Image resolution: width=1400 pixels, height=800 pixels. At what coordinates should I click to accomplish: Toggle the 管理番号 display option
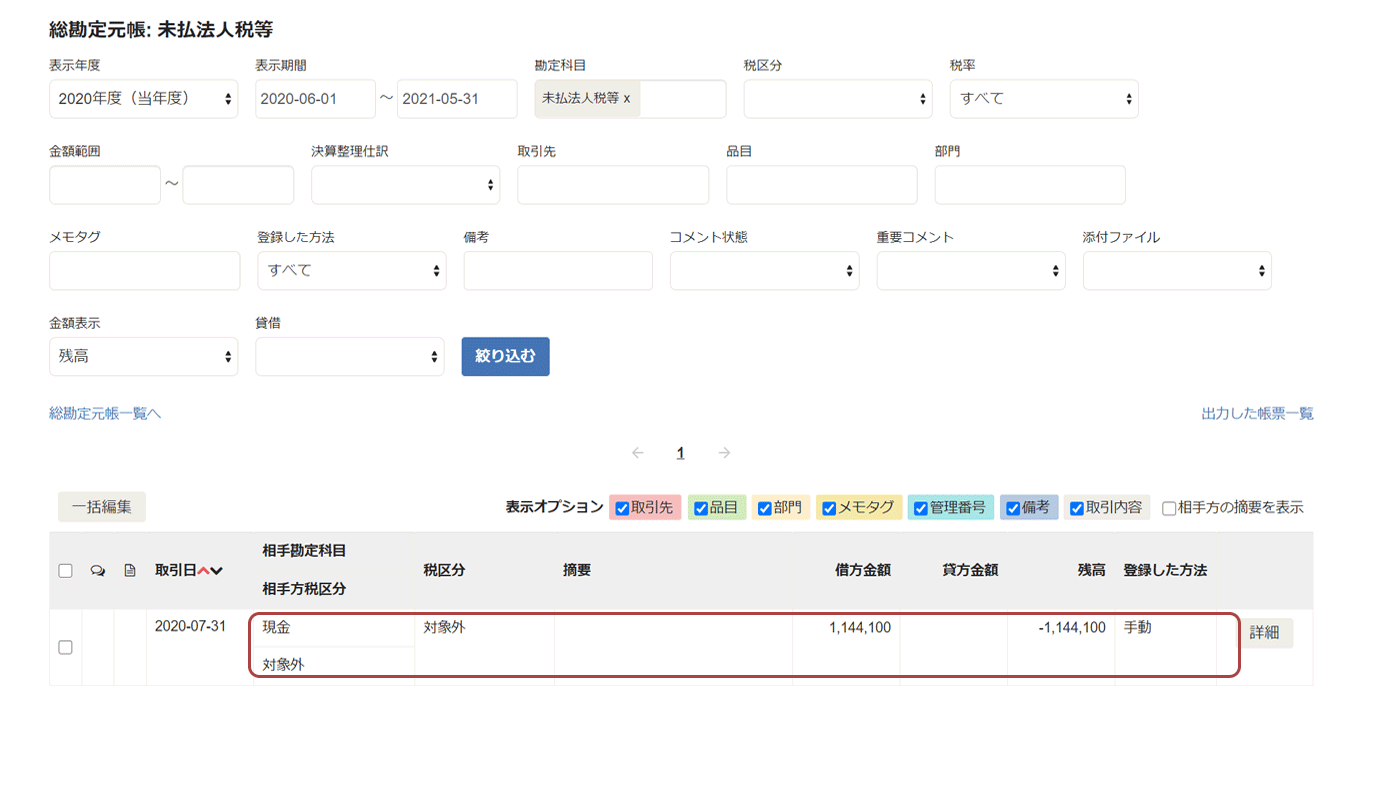(x=921, y=508)
